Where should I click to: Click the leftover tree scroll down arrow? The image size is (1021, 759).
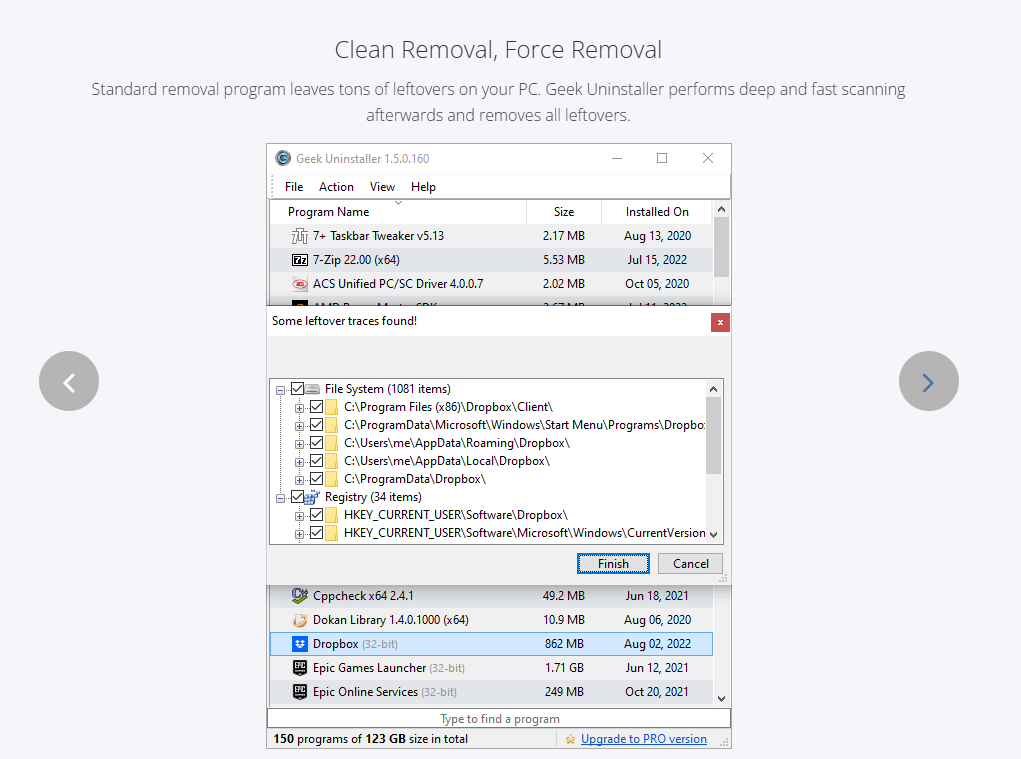pos(714,534)
